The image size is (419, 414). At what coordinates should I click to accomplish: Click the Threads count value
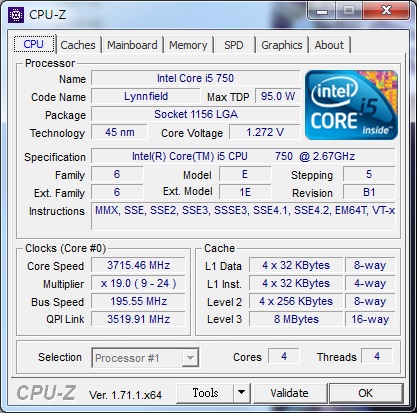pos(377,357)
